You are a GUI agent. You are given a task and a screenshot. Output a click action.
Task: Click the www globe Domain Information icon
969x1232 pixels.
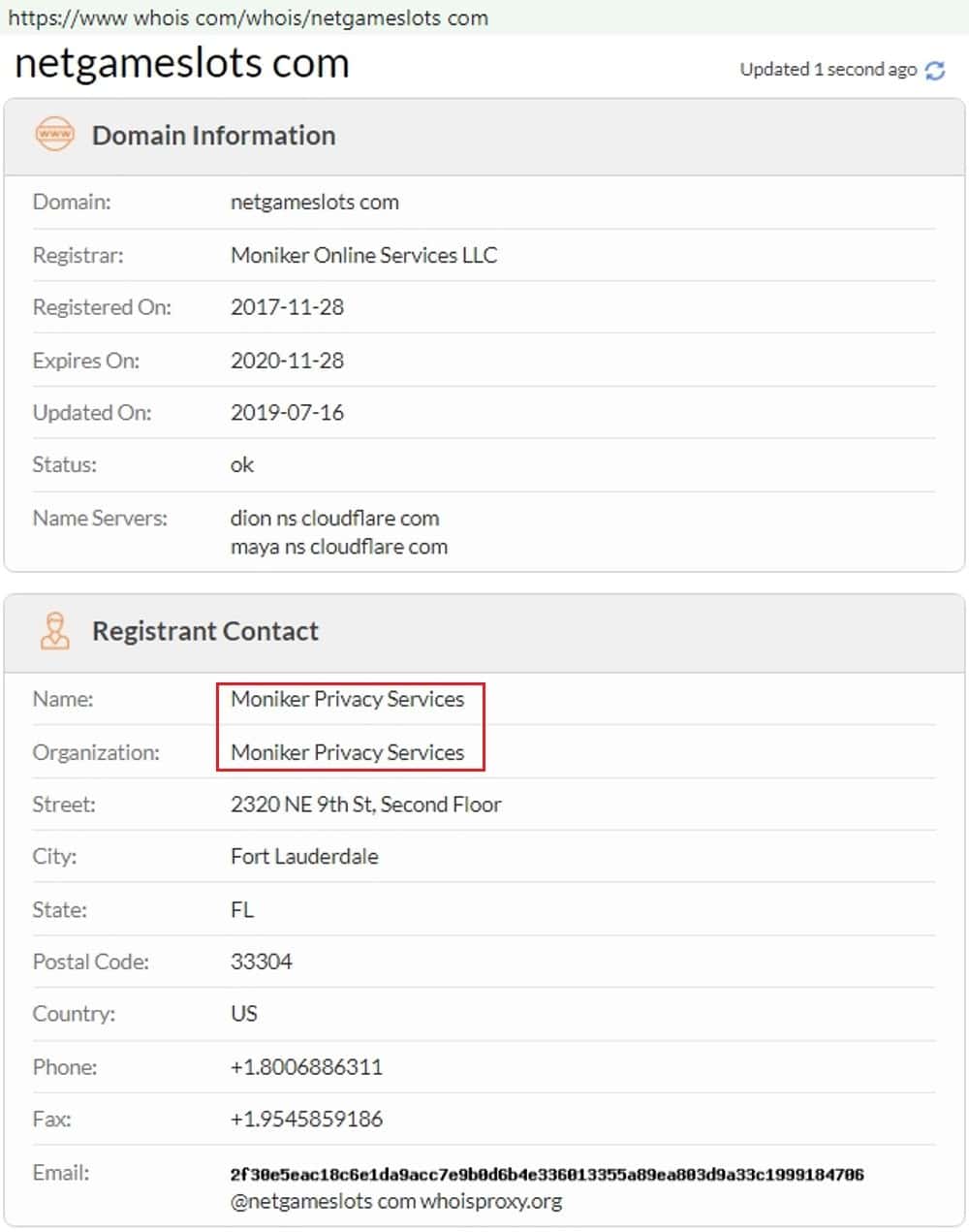pyautogui.click(x=54, y=135)
